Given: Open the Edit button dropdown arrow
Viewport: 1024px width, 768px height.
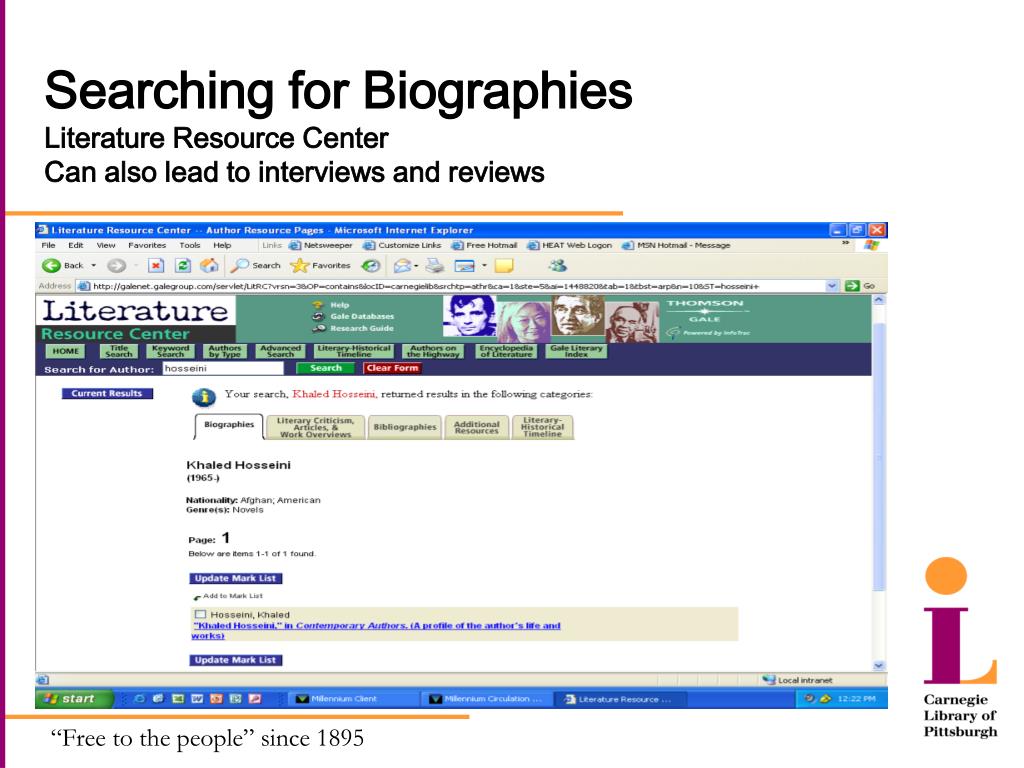Looking at the screenshot, I should pos(484,265).
